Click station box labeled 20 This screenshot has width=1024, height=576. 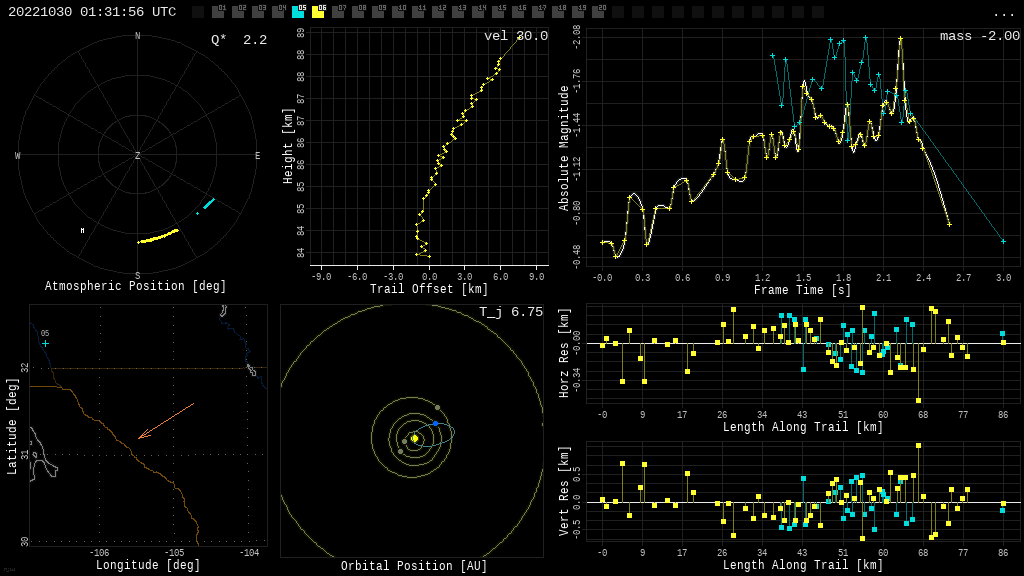598,12
